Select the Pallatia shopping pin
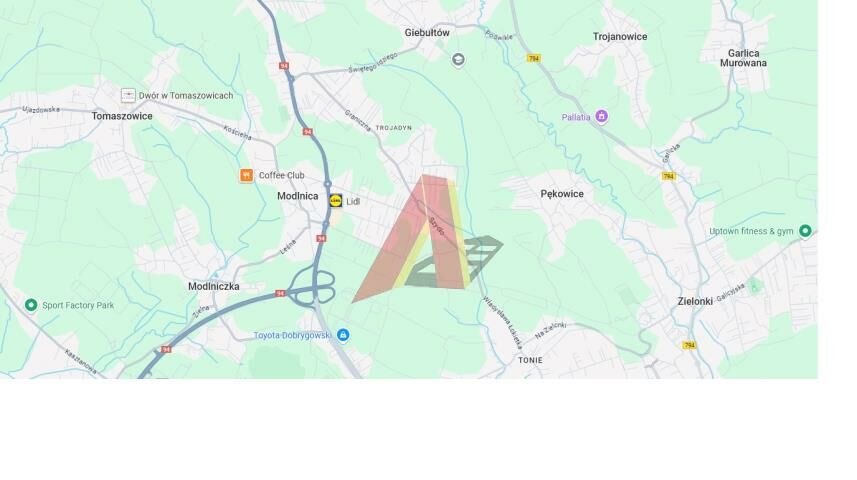The image size is (857, 480). click(602, 116)
